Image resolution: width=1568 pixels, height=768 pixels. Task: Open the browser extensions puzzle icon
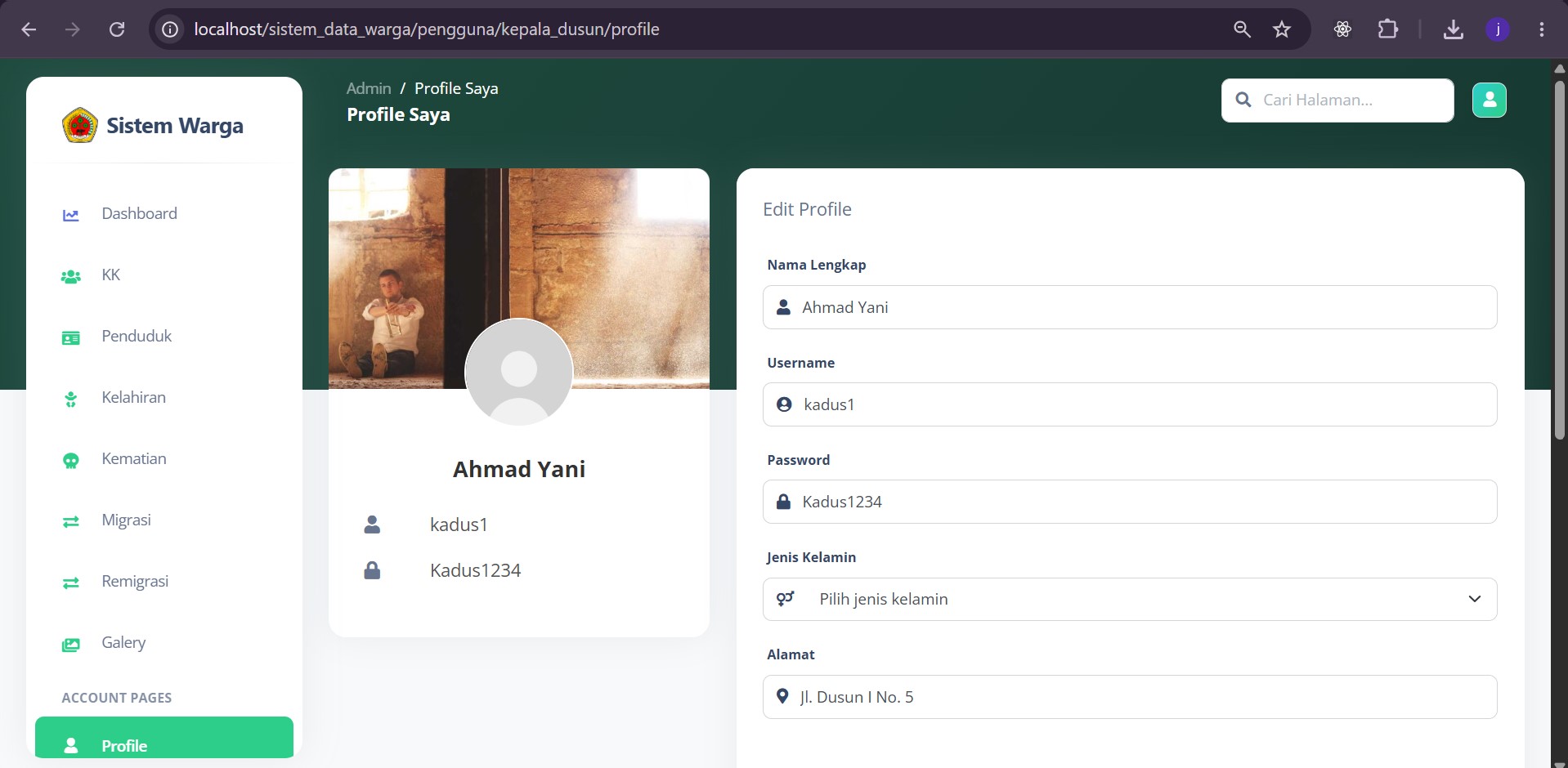click(x=1387, y=29)
